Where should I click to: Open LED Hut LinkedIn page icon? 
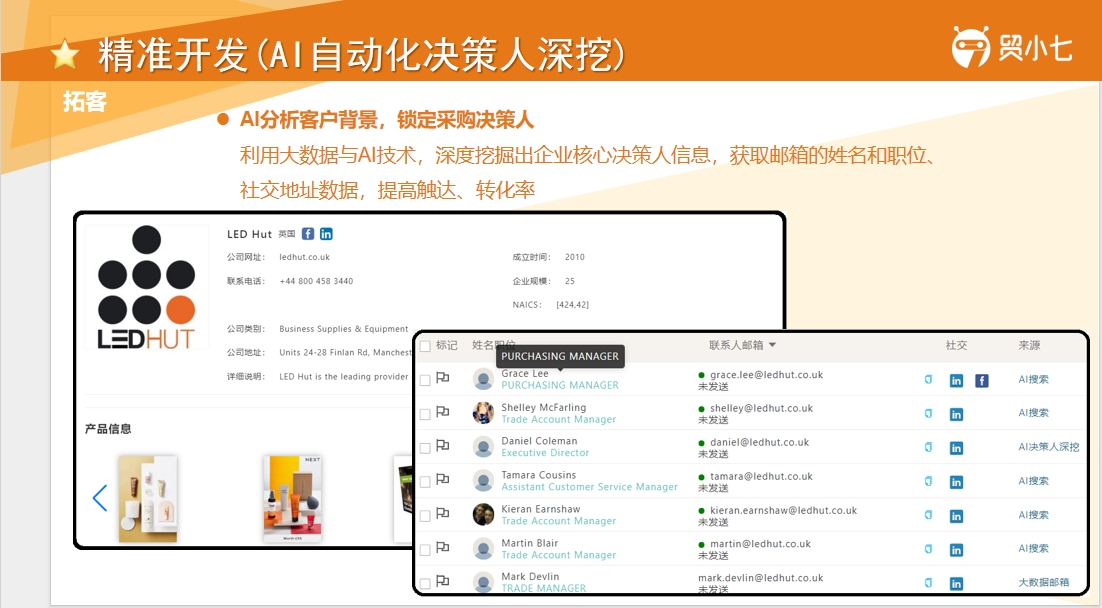326,234
